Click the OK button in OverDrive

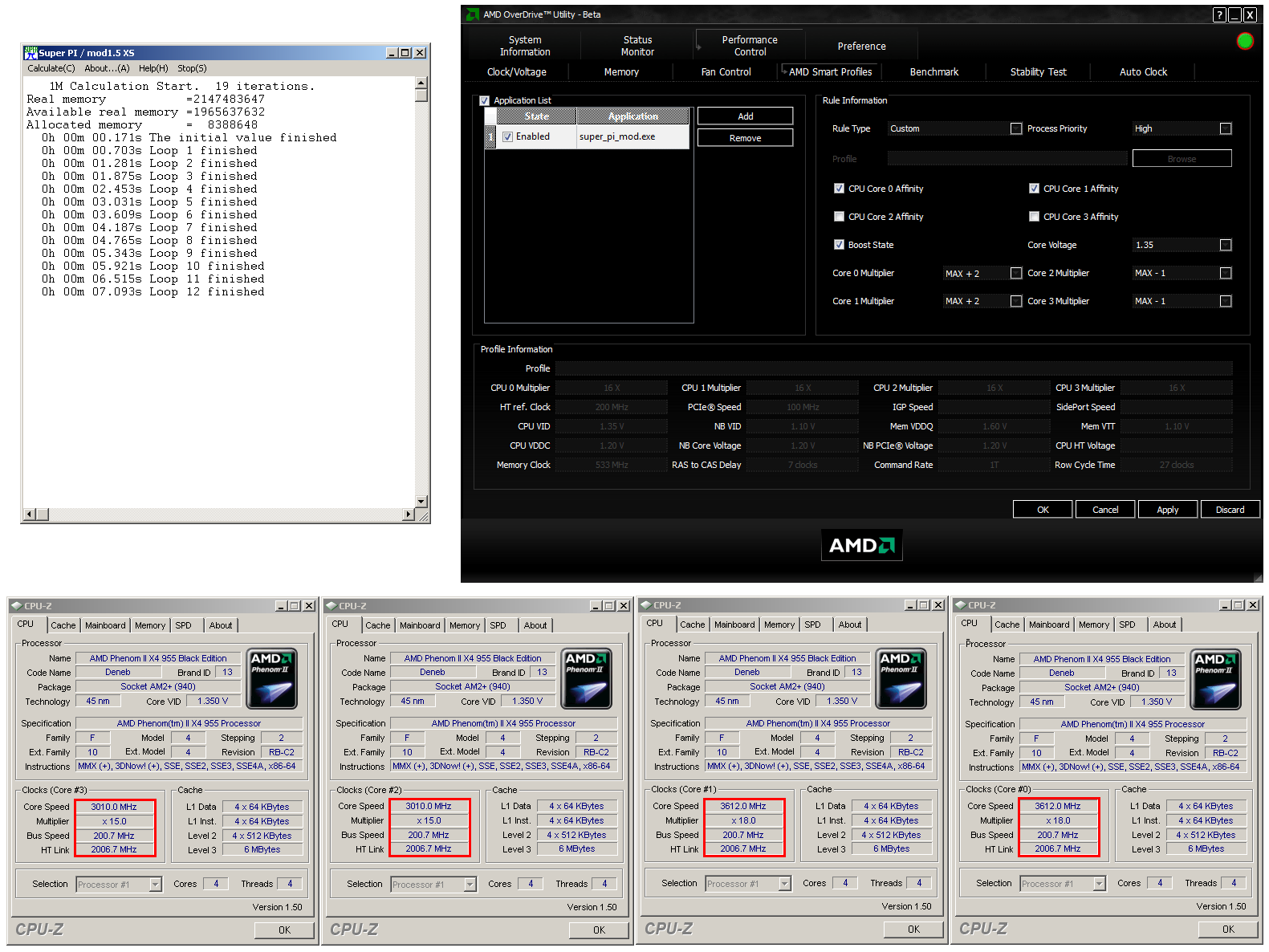pyautogui.click(x=1043, y=510)
